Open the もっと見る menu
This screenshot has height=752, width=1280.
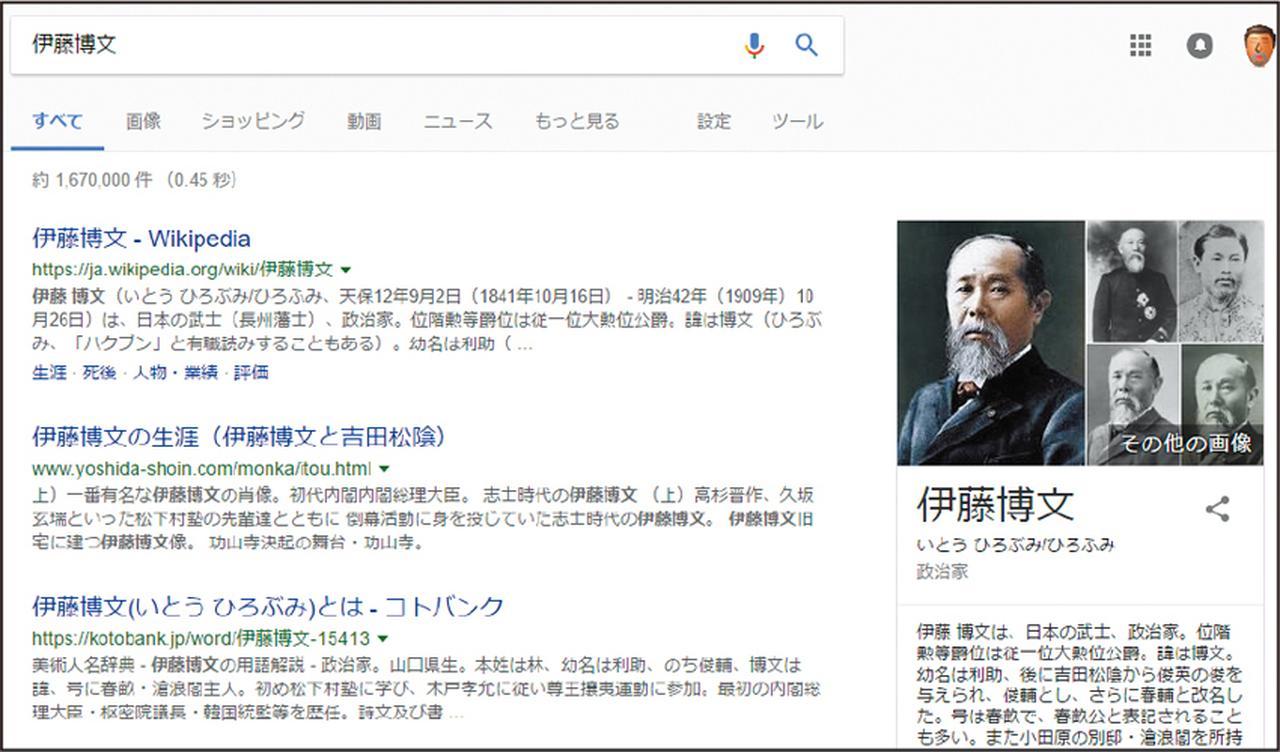(577, 122)
